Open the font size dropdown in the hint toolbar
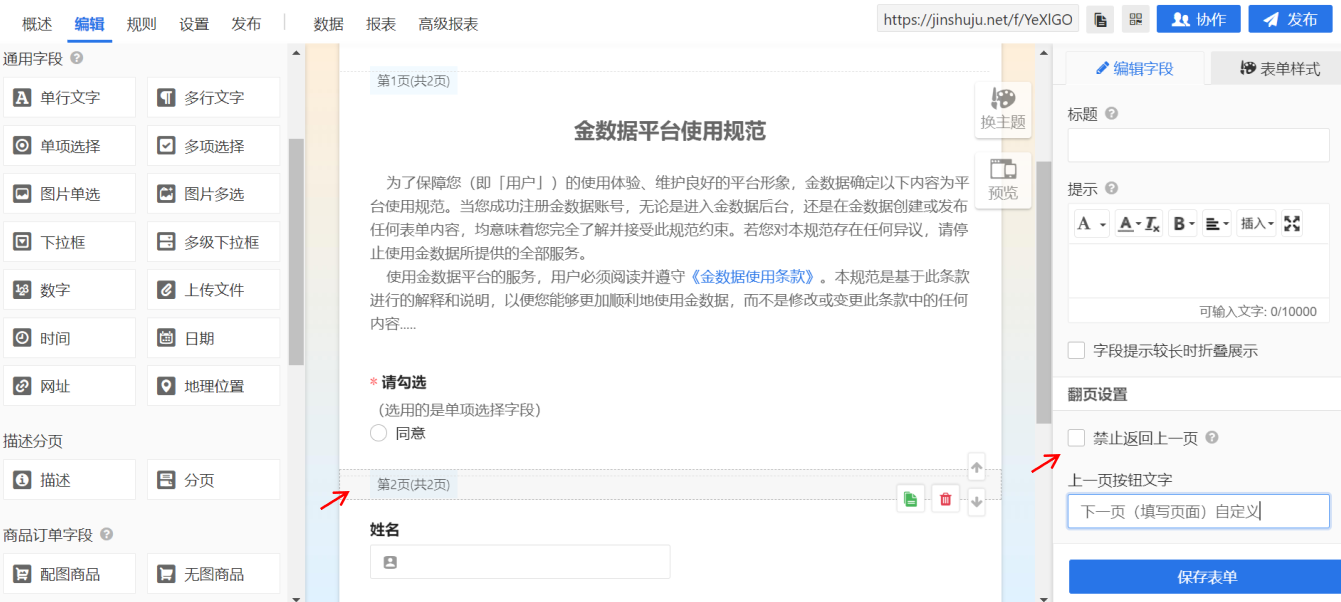1341x602 pixels. point(1091,223)
